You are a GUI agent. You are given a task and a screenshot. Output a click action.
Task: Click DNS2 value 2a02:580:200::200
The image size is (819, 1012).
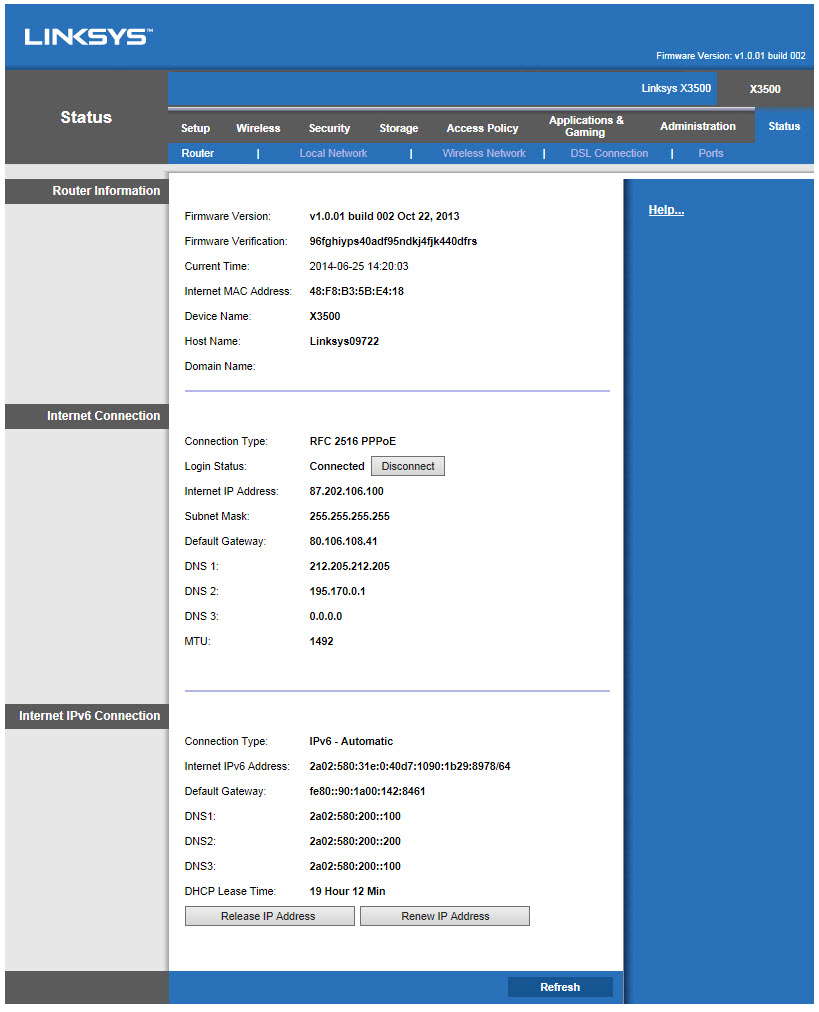tap(355, 842)
